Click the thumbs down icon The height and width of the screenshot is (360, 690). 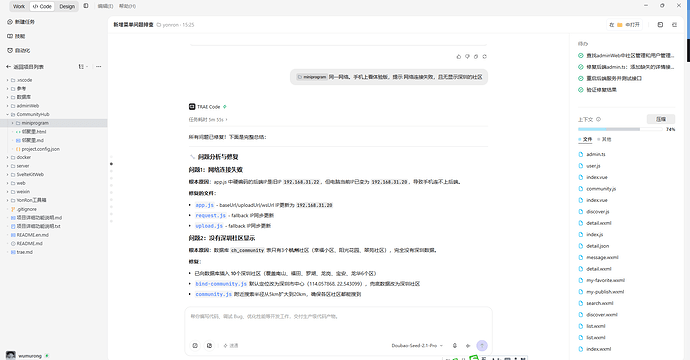point(467,56)
